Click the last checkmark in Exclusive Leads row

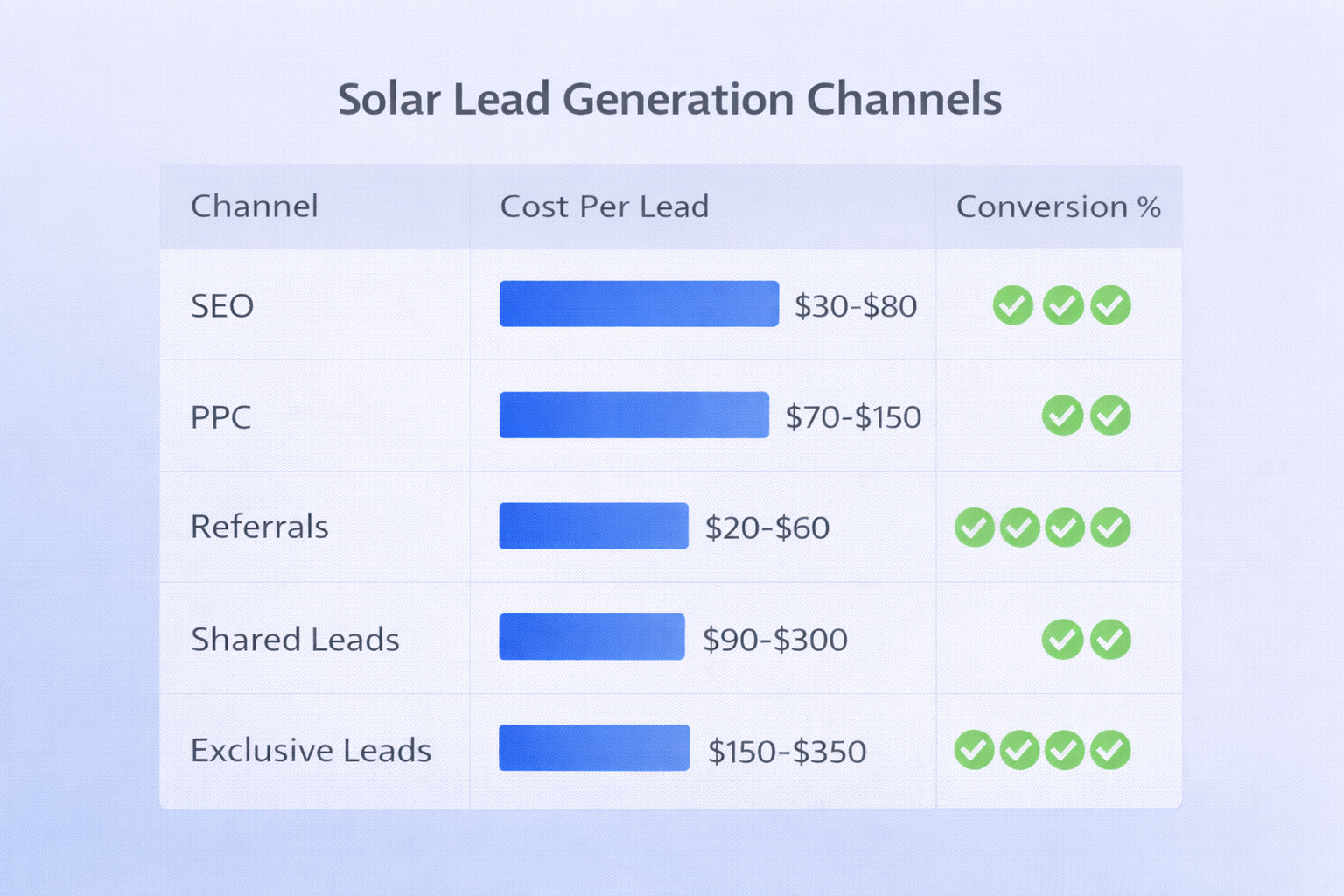tap(1111, 750)
